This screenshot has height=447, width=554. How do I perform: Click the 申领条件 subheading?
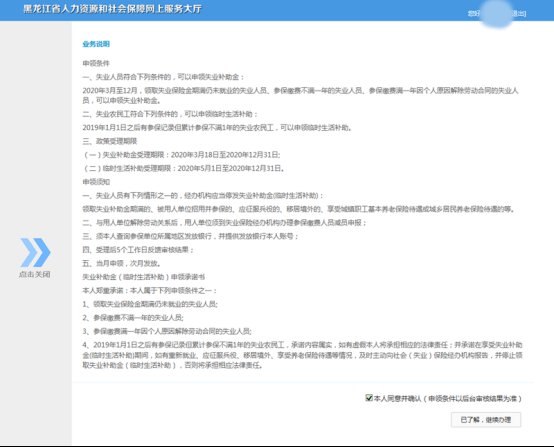[96, 63]
